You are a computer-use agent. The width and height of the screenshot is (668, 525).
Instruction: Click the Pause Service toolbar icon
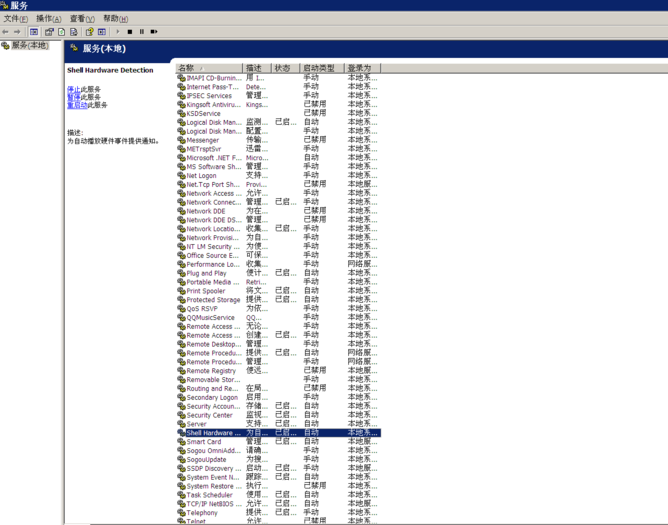click(x=142, y=32)
